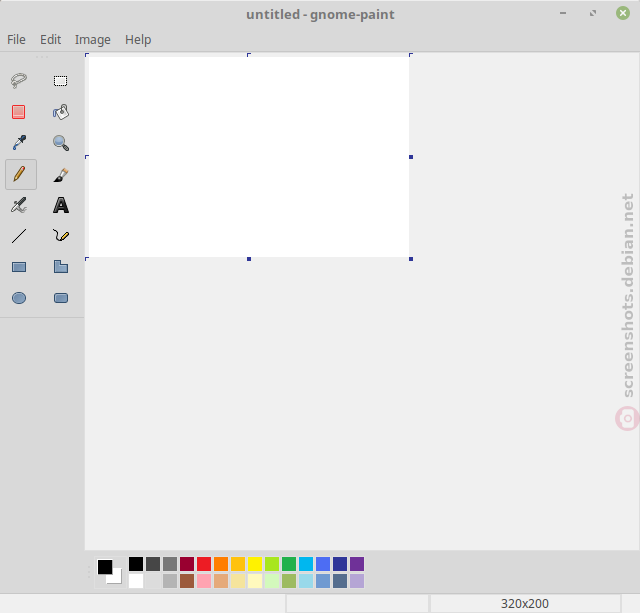The width and height of the screenshot is (640, 613).
Task: Open the Help menu
Action: [x=138, y=40]
